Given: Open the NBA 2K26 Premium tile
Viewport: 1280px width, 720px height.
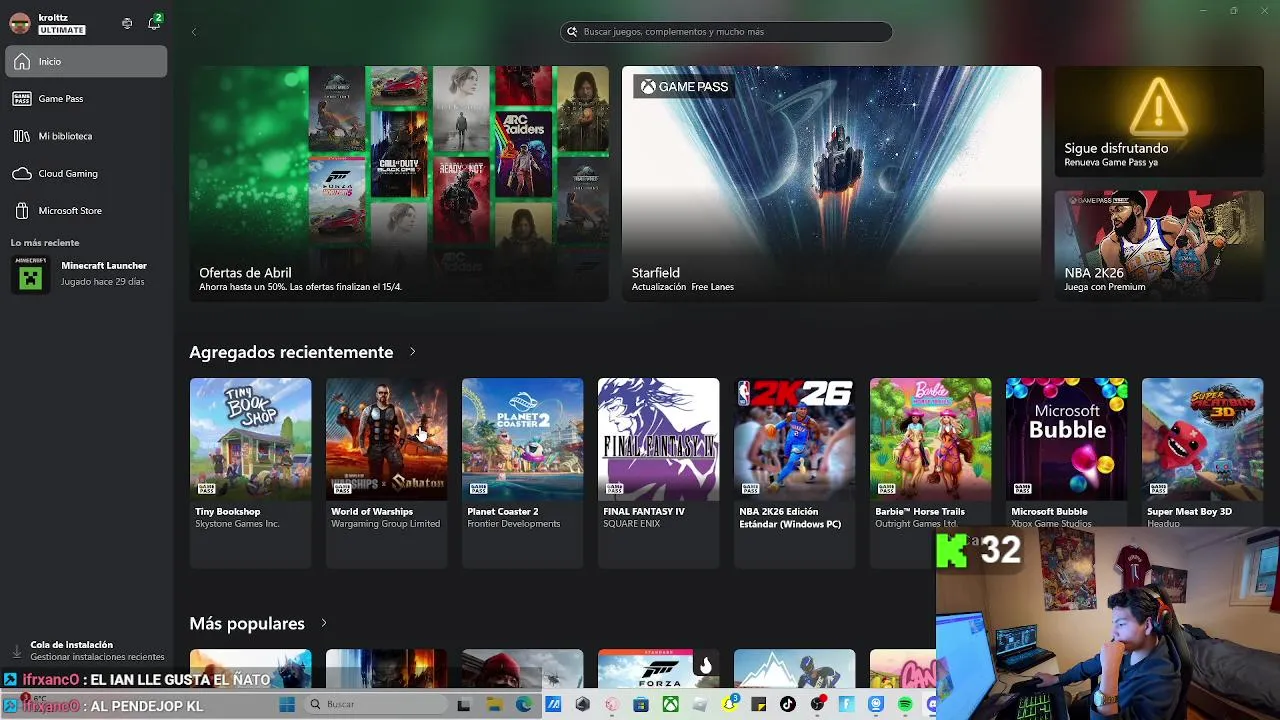Looking at the screenshot, I should pos(1159,246).
